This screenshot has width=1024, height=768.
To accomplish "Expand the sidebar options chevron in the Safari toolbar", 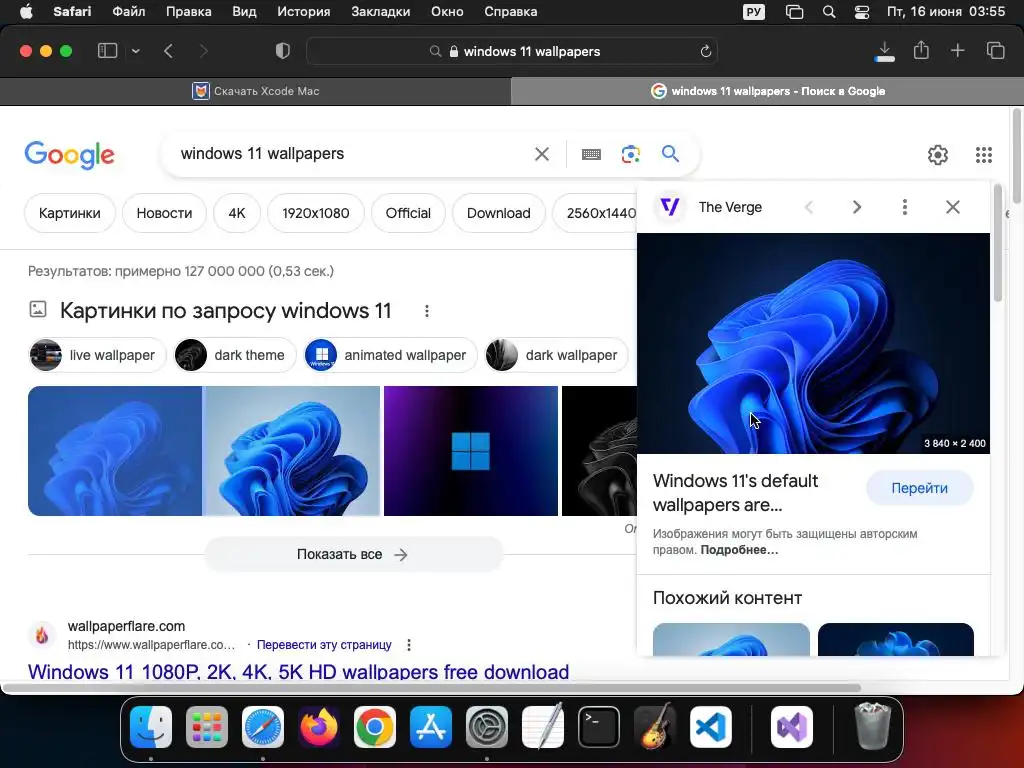I will click(x=136, y=51).
